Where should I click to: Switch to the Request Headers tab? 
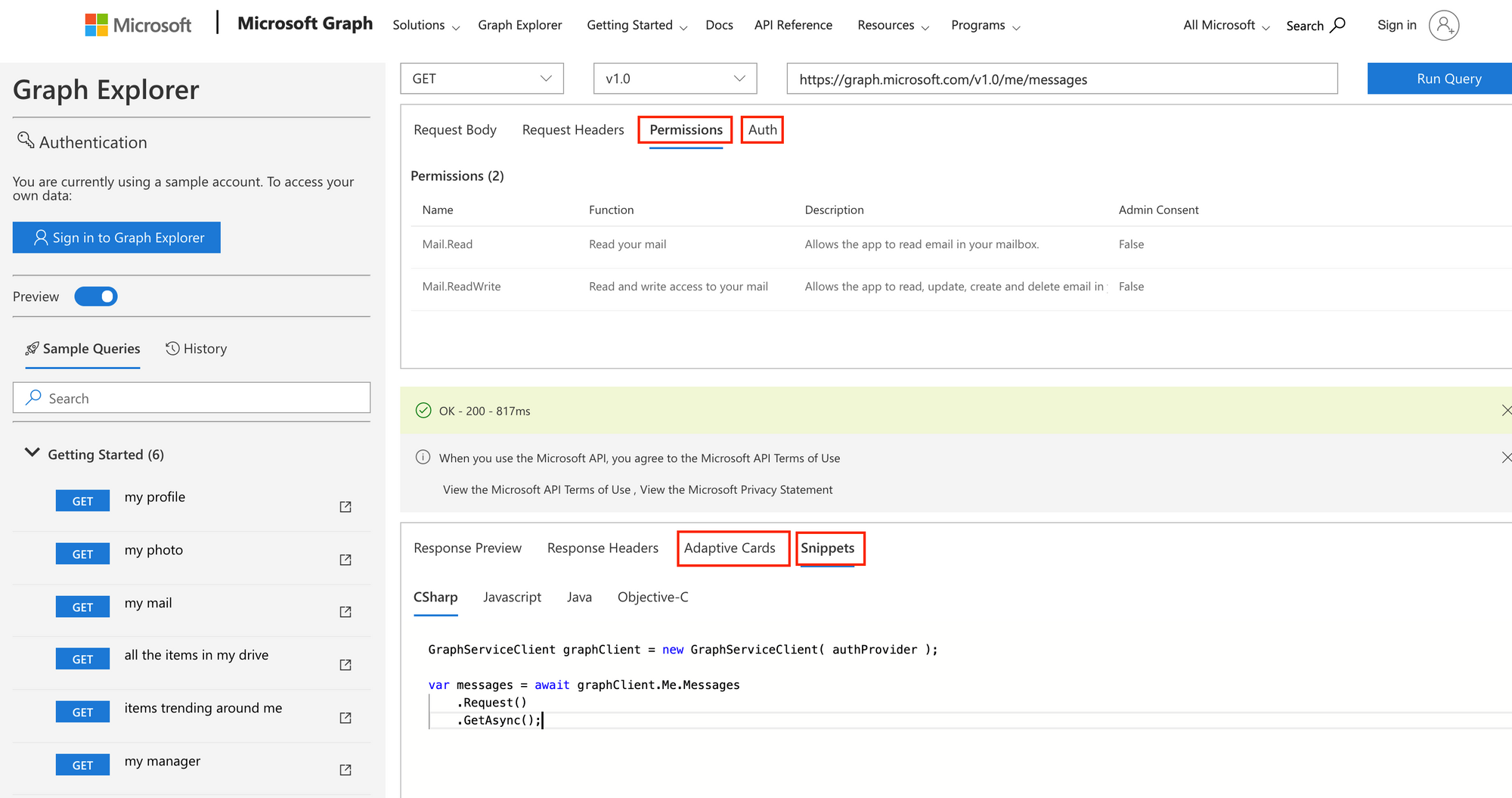pos(573,129)
